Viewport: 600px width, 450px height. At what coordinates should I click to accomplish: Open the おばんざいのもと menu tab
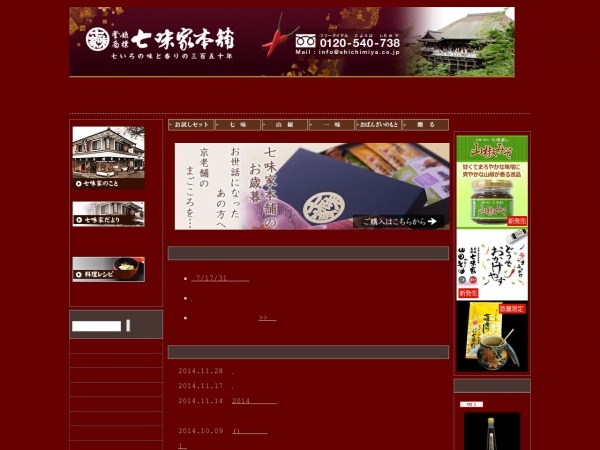tap(379, 125)
